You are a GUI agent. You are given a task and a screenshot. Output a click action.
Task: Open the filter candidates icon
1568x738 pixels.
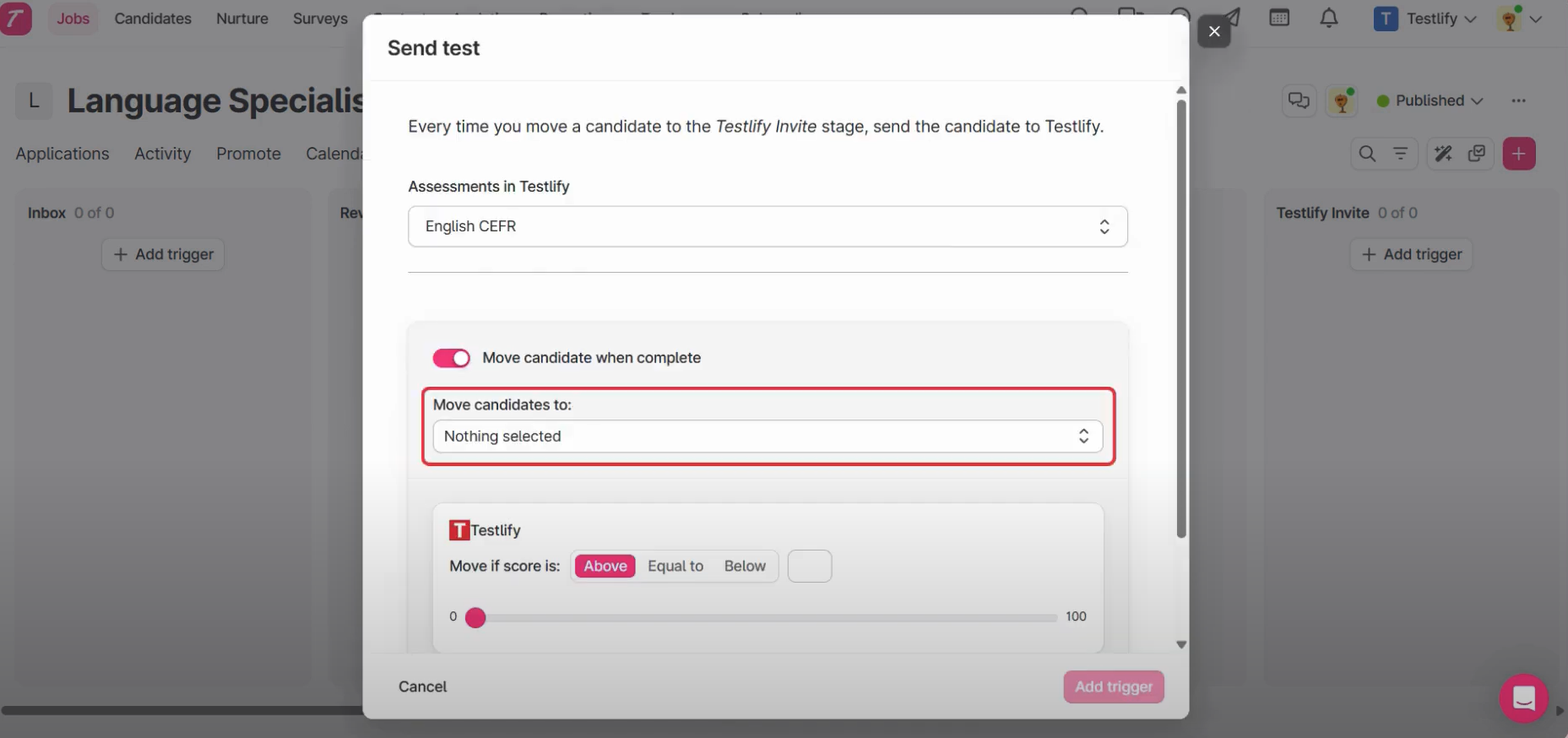click(1400, 154)
